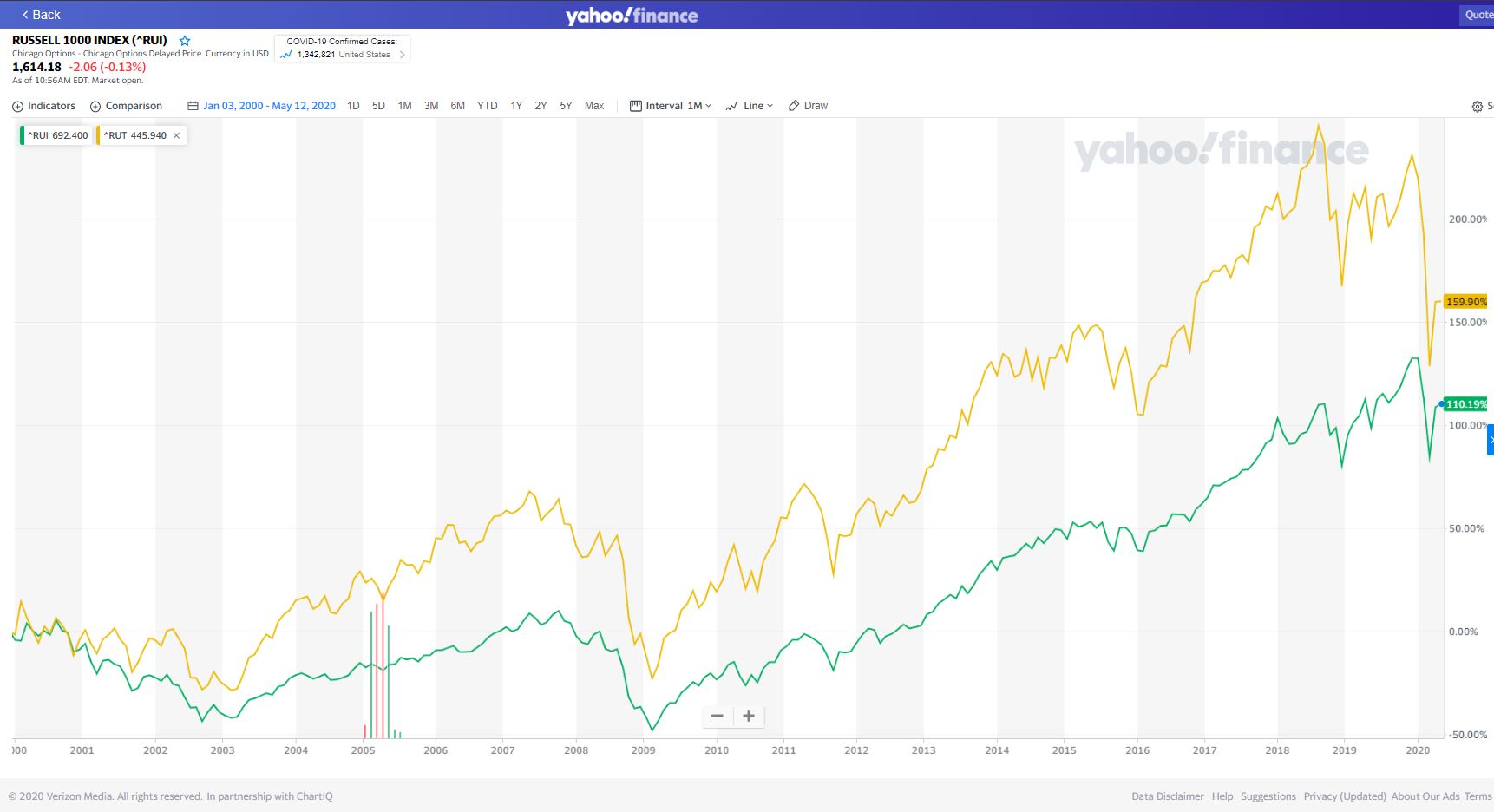This screenshot has width=1494, height=812.
Task: Click the 200.00% y-axis label
Action: (1468, 219)
